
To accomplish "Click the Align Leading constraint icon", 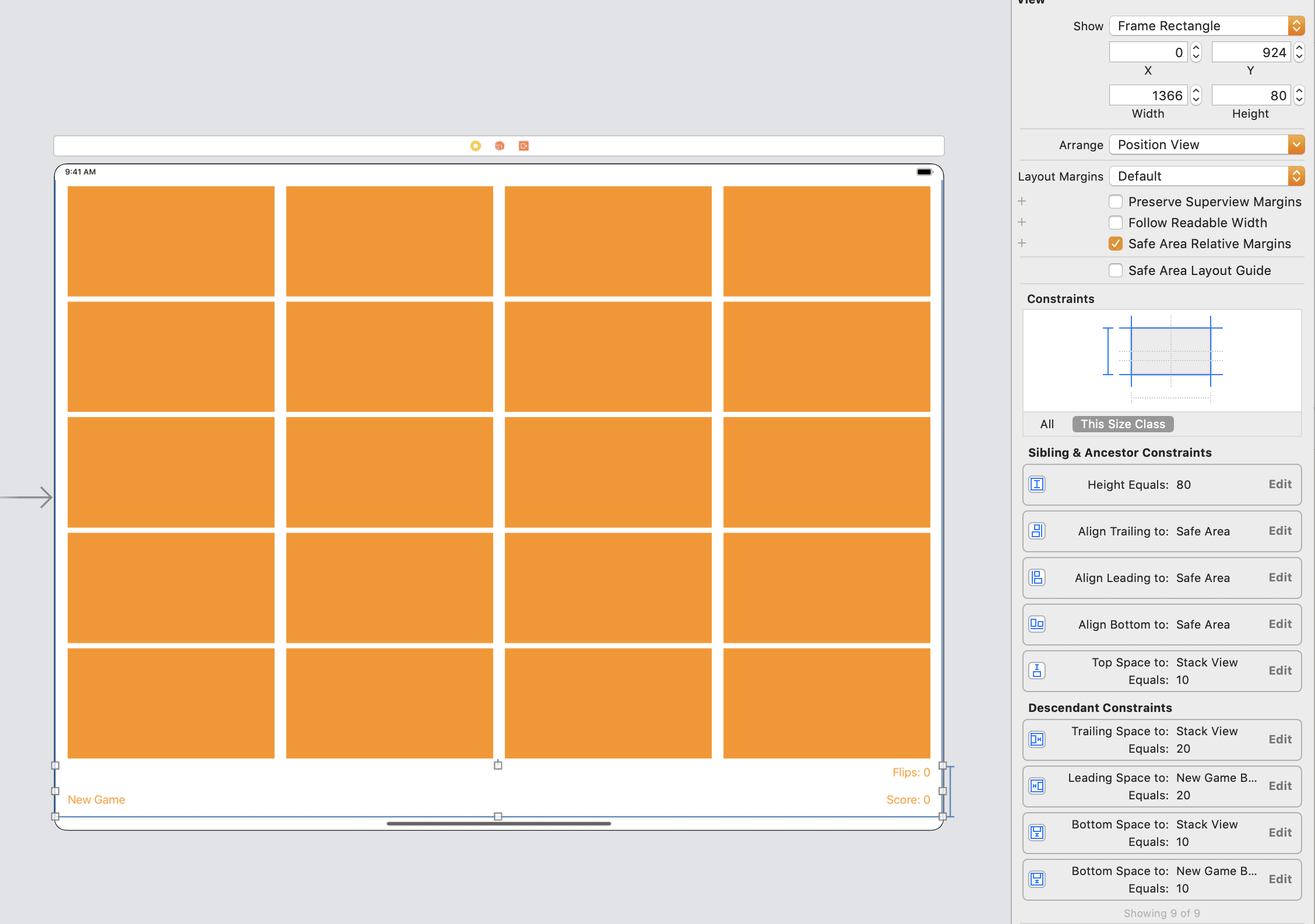I will 1037,577.
